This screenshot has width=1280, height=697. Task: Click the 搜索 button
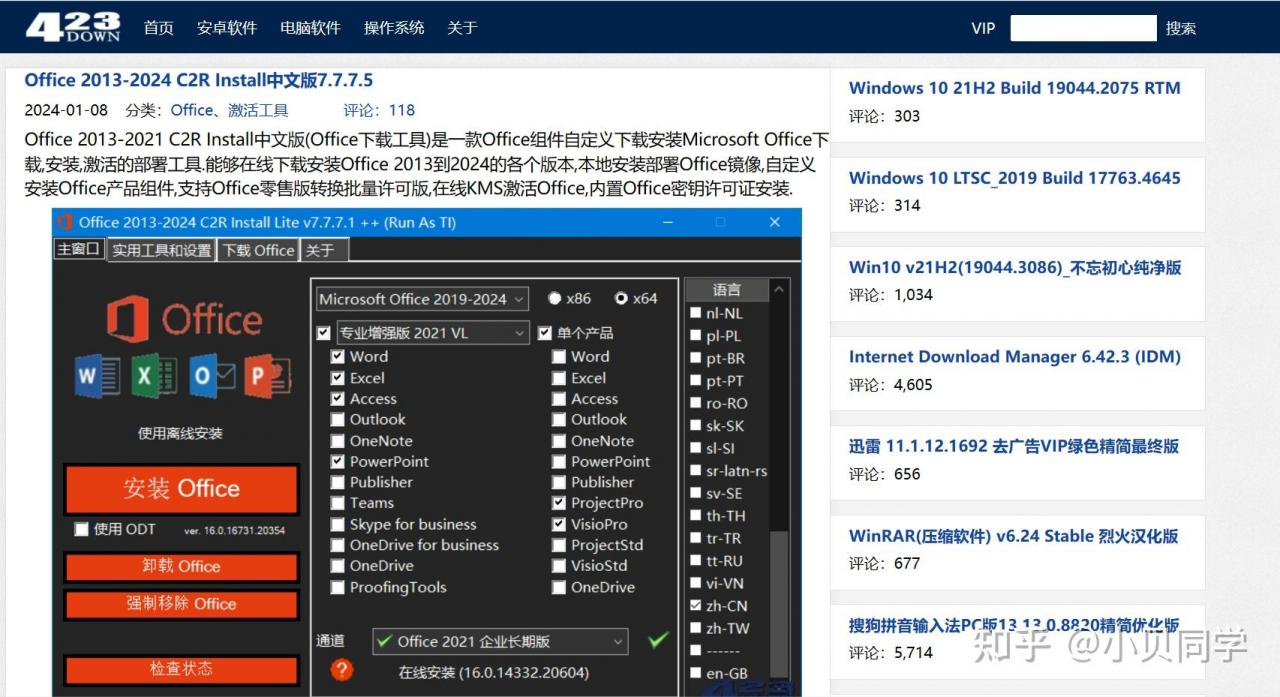(1181, 28)
